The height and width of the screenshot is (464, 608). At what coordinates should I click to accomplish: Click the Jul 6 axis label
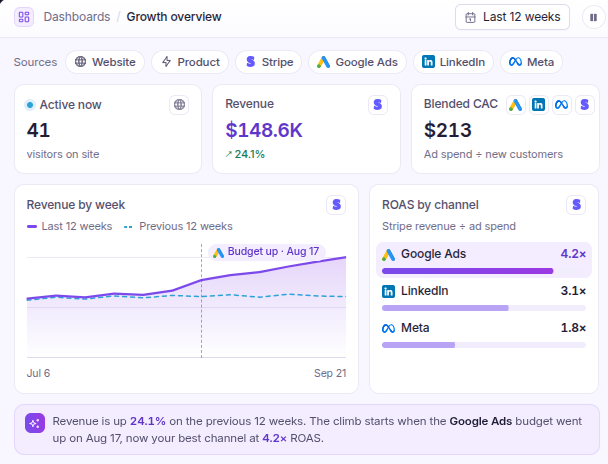pyautogui.click(x=38, y=373)
